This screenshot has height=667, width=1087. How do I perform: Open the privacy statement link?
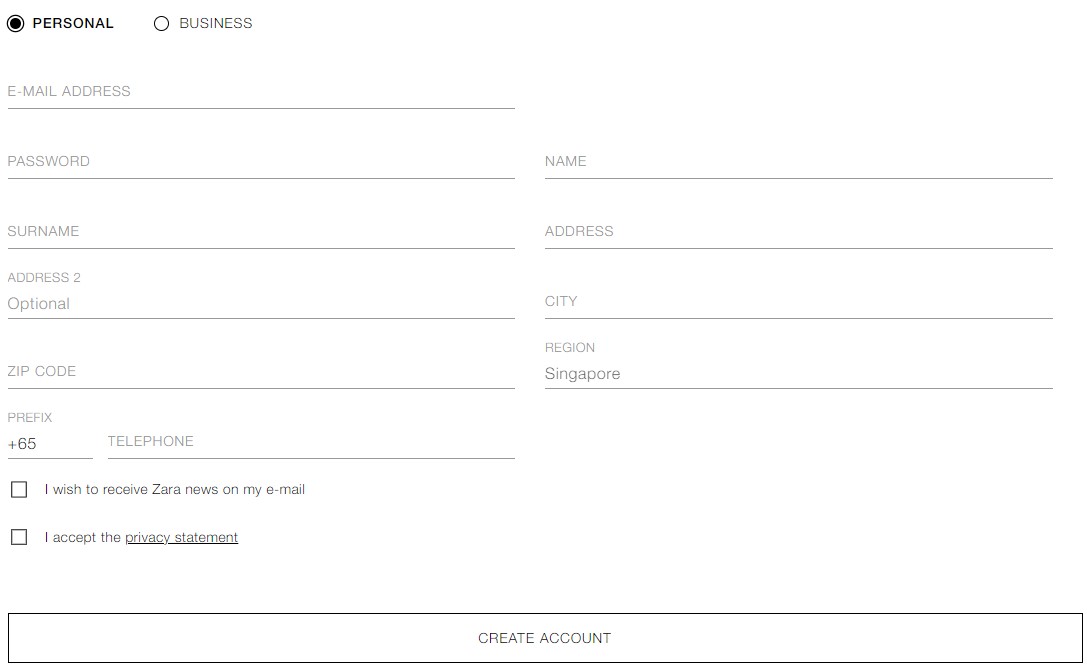181,537
